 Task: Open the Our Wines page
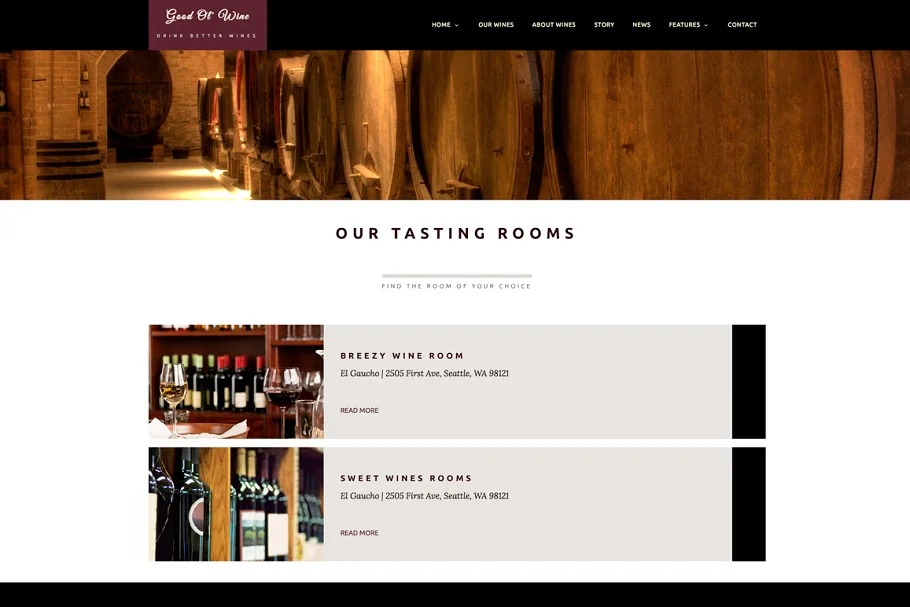point(496,24)
